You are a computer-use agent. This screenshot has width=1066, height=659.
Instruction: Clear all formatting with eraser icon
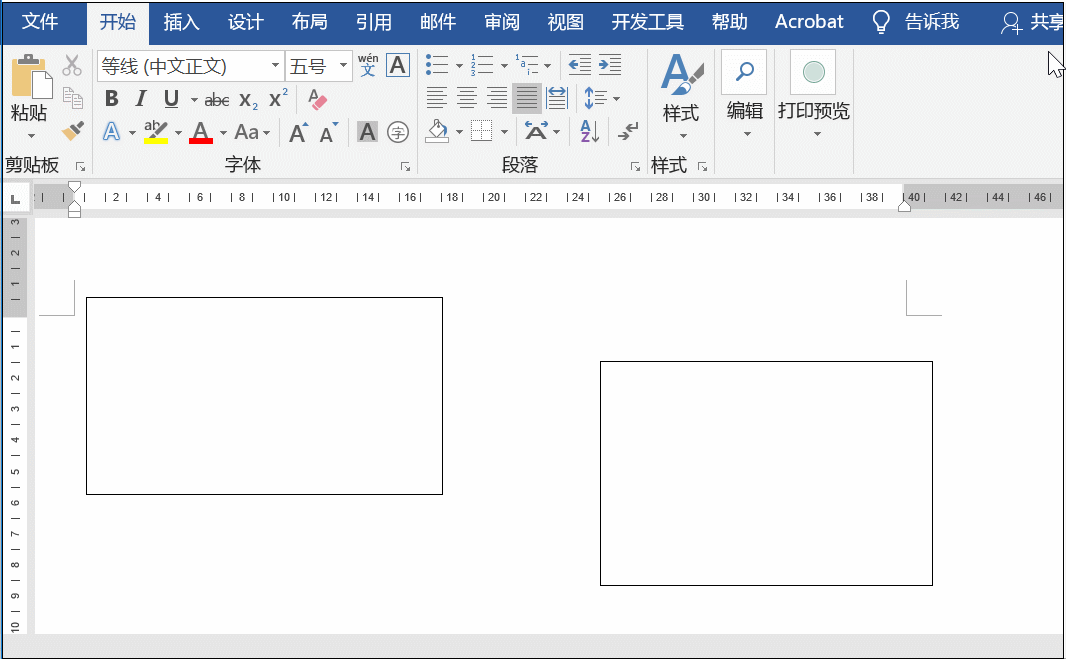tap(317, 99)
